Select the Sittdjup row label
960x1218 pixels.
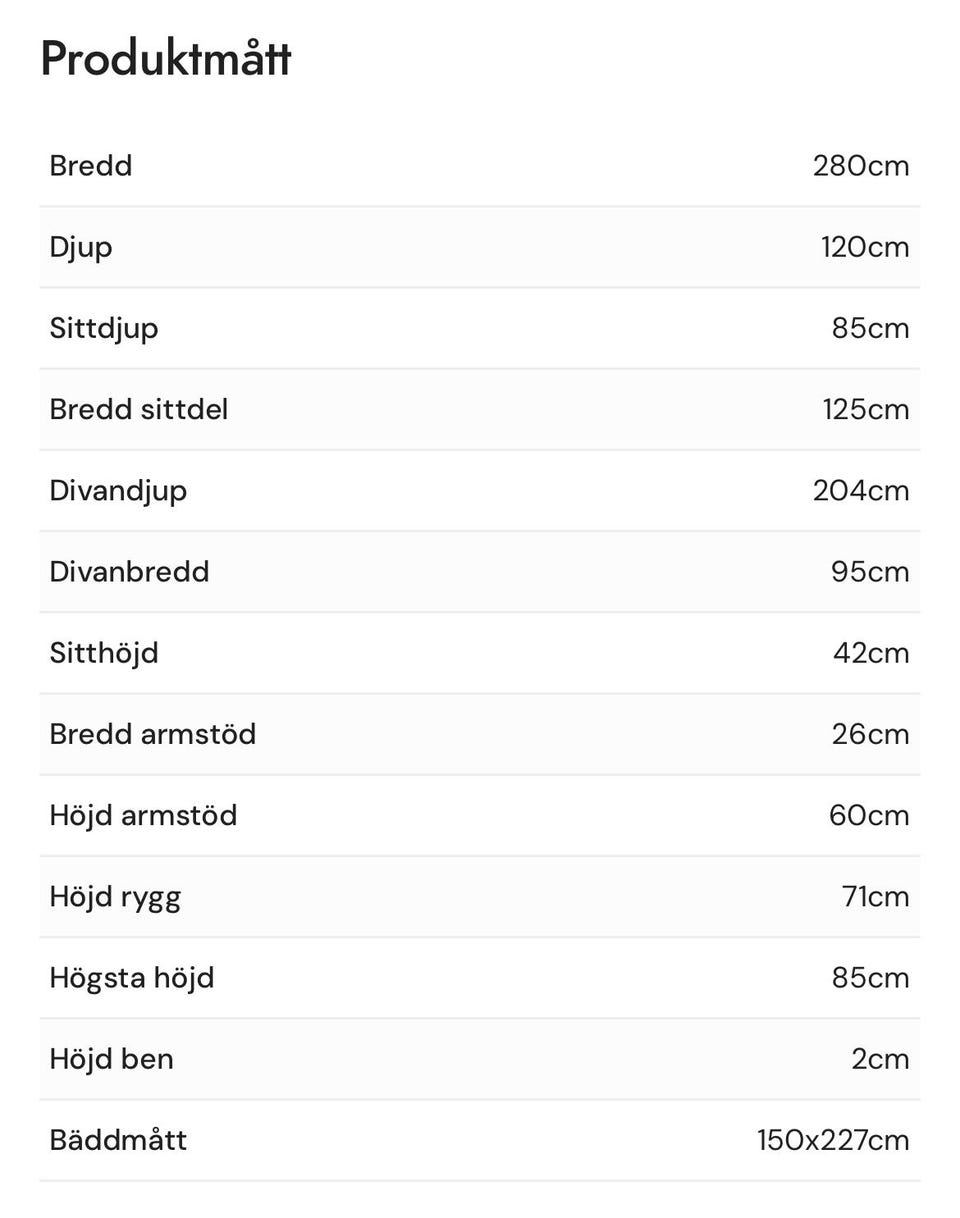tap(104, 329)
